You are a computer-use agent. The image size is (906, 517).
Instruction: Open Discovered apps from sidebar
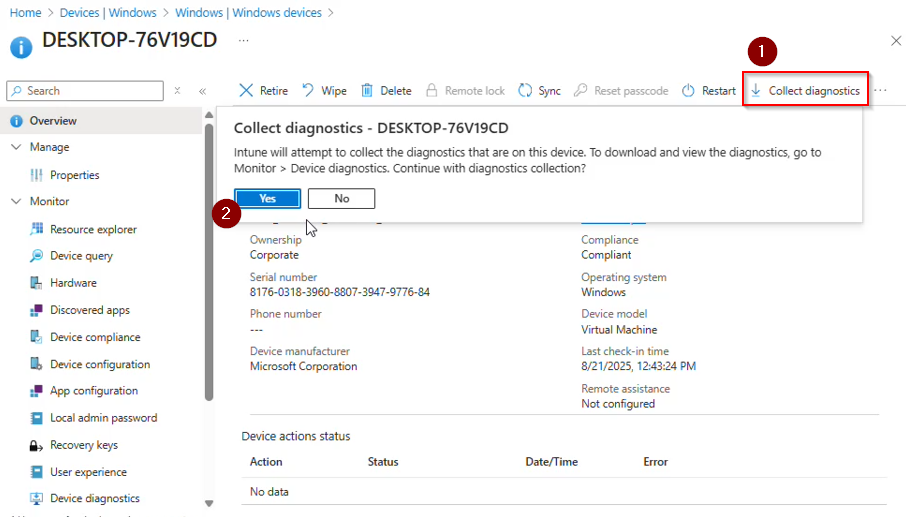[x=89, y=310]
